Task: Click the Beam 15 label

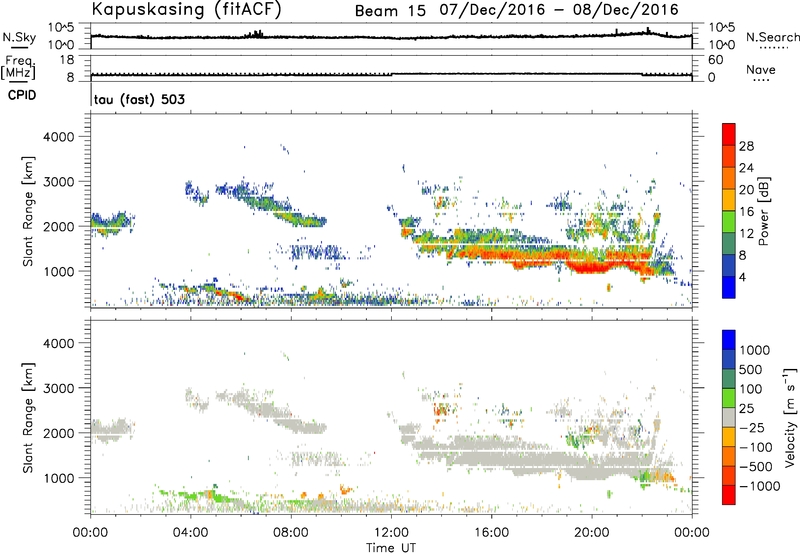Action: pyautogui.click(x=390, y=11)
